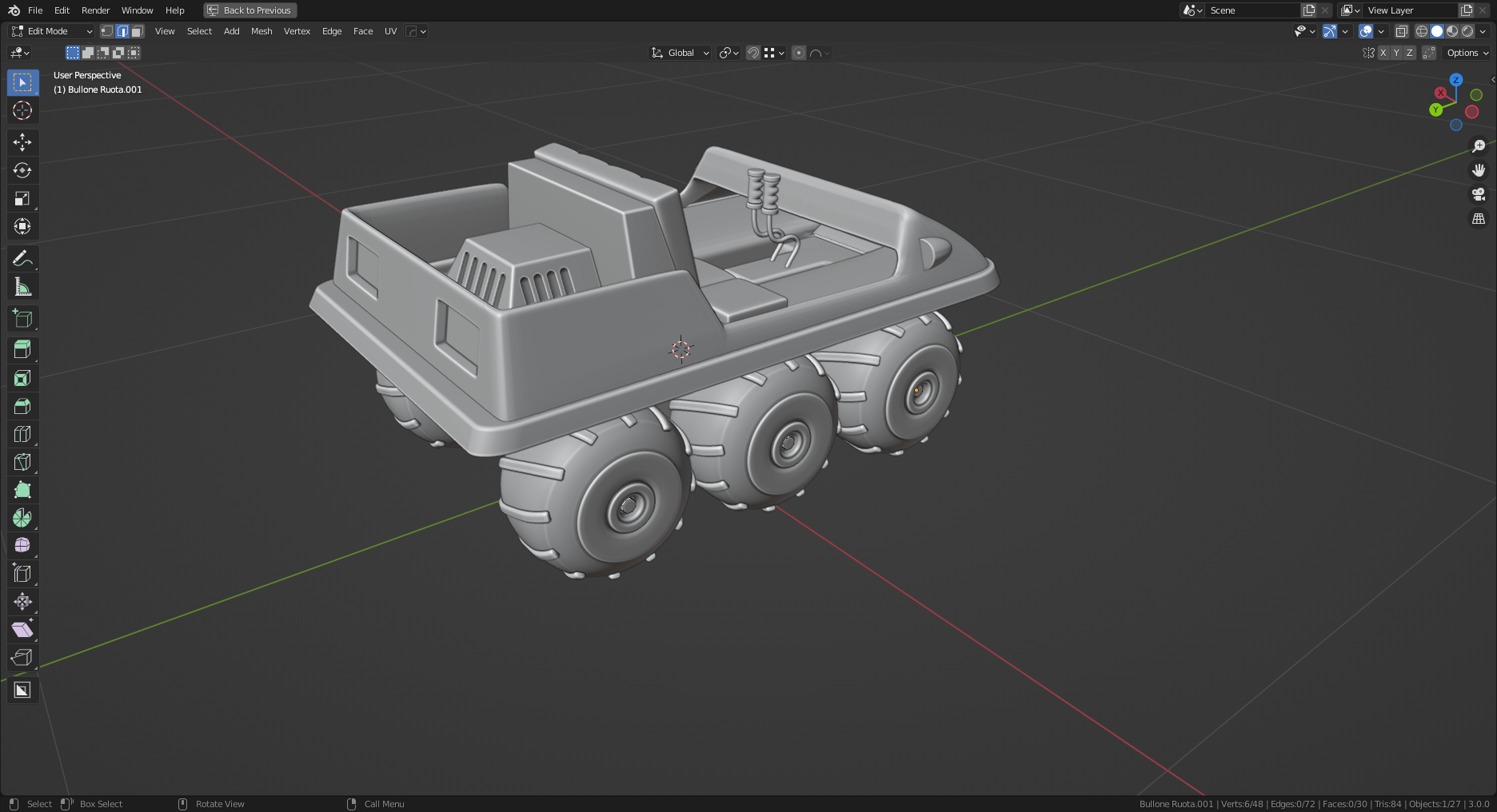Image resolution: width=1497 pixels, height=812 pixels.
Task: Select the Annotate tool
Action: pos(22,258)
